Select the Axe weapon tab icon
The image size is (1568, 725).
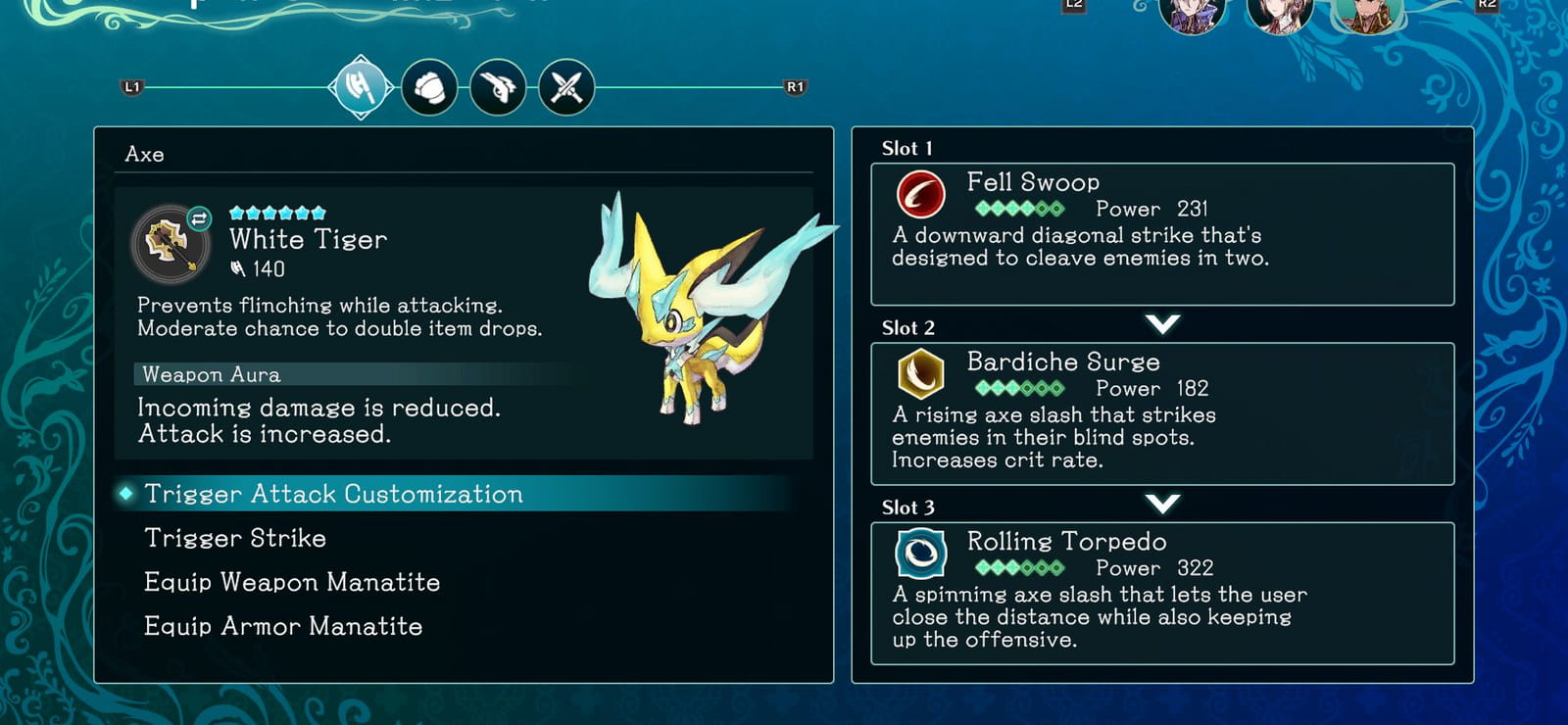pos(361,87)
